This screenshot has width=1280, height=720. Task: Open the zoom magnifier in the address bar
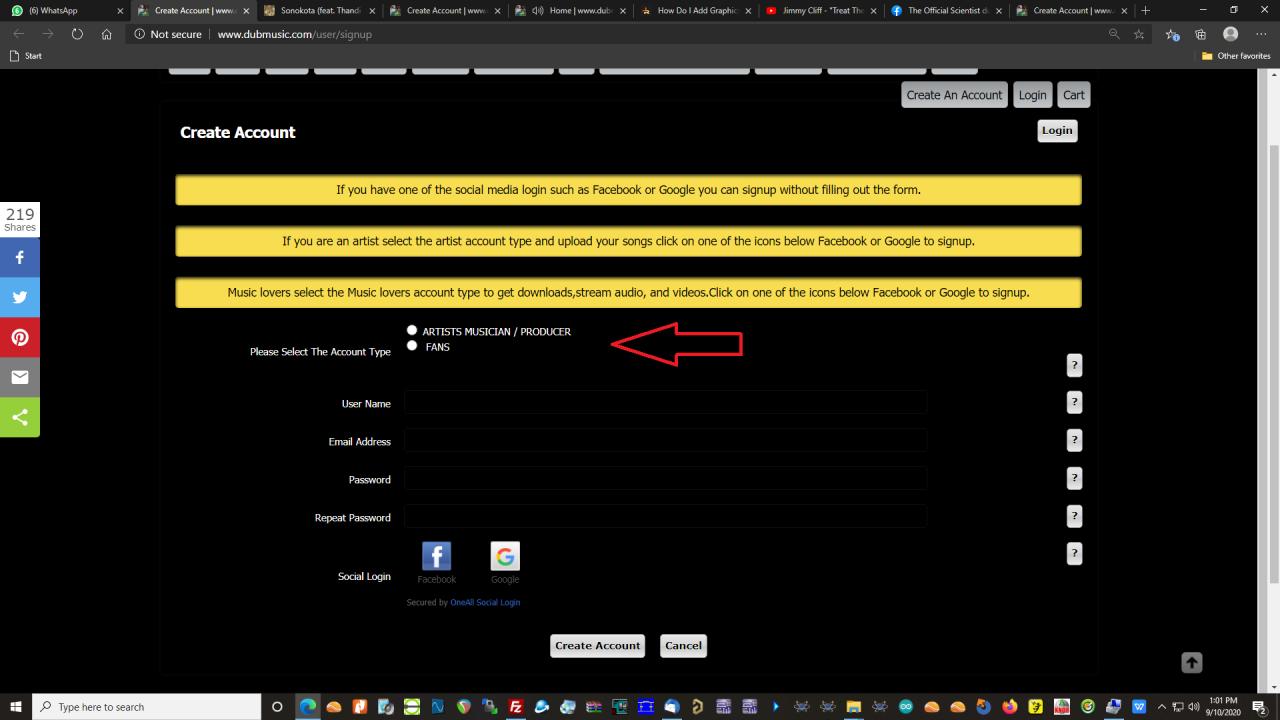(1114, 34)
